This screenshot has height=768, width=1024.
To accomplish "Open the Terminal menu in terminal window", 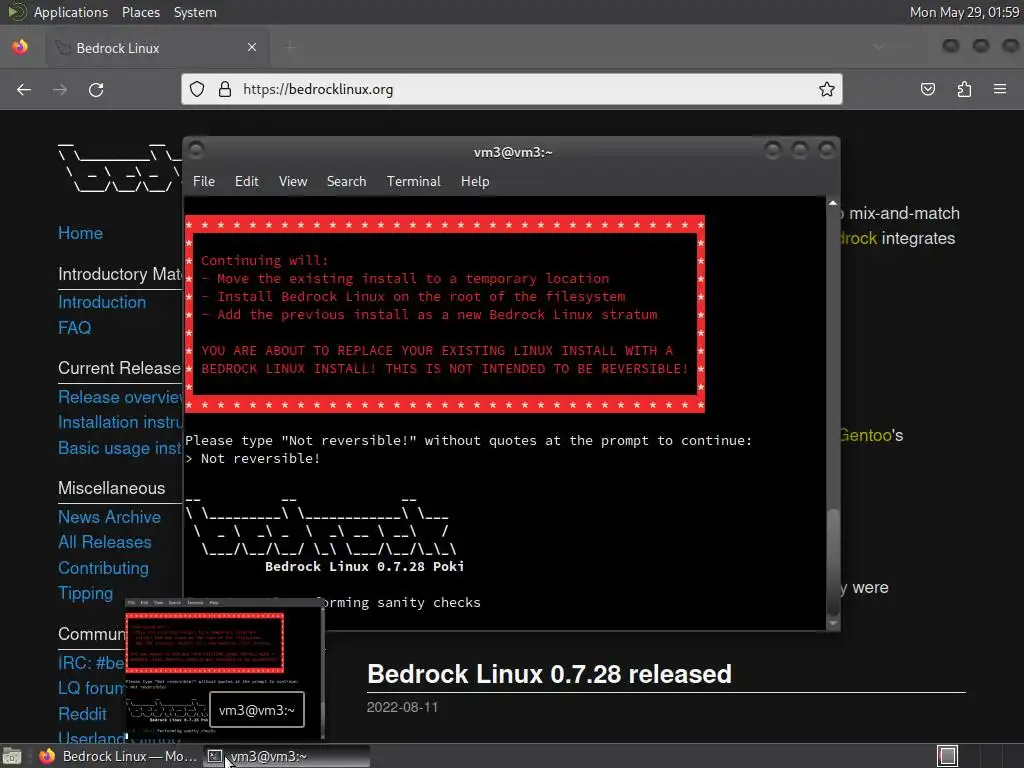I will (x=413, y=182).
